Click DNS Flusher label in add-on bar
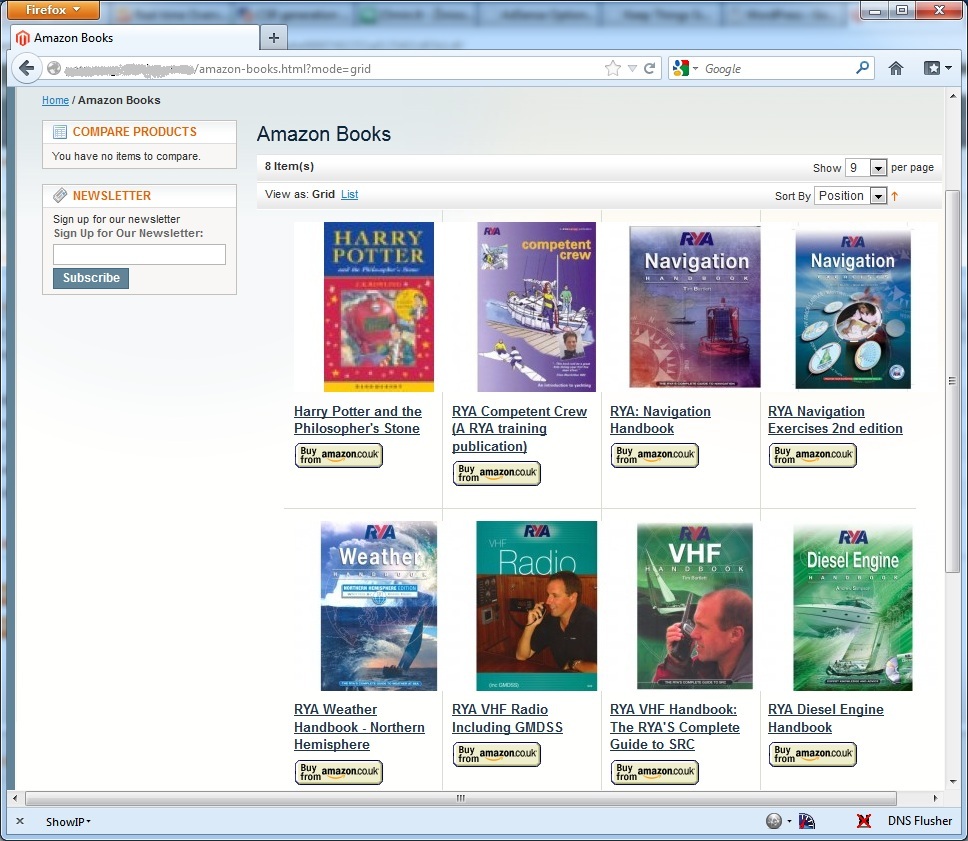This screenshot has width=968, height=841. (920, 821)
